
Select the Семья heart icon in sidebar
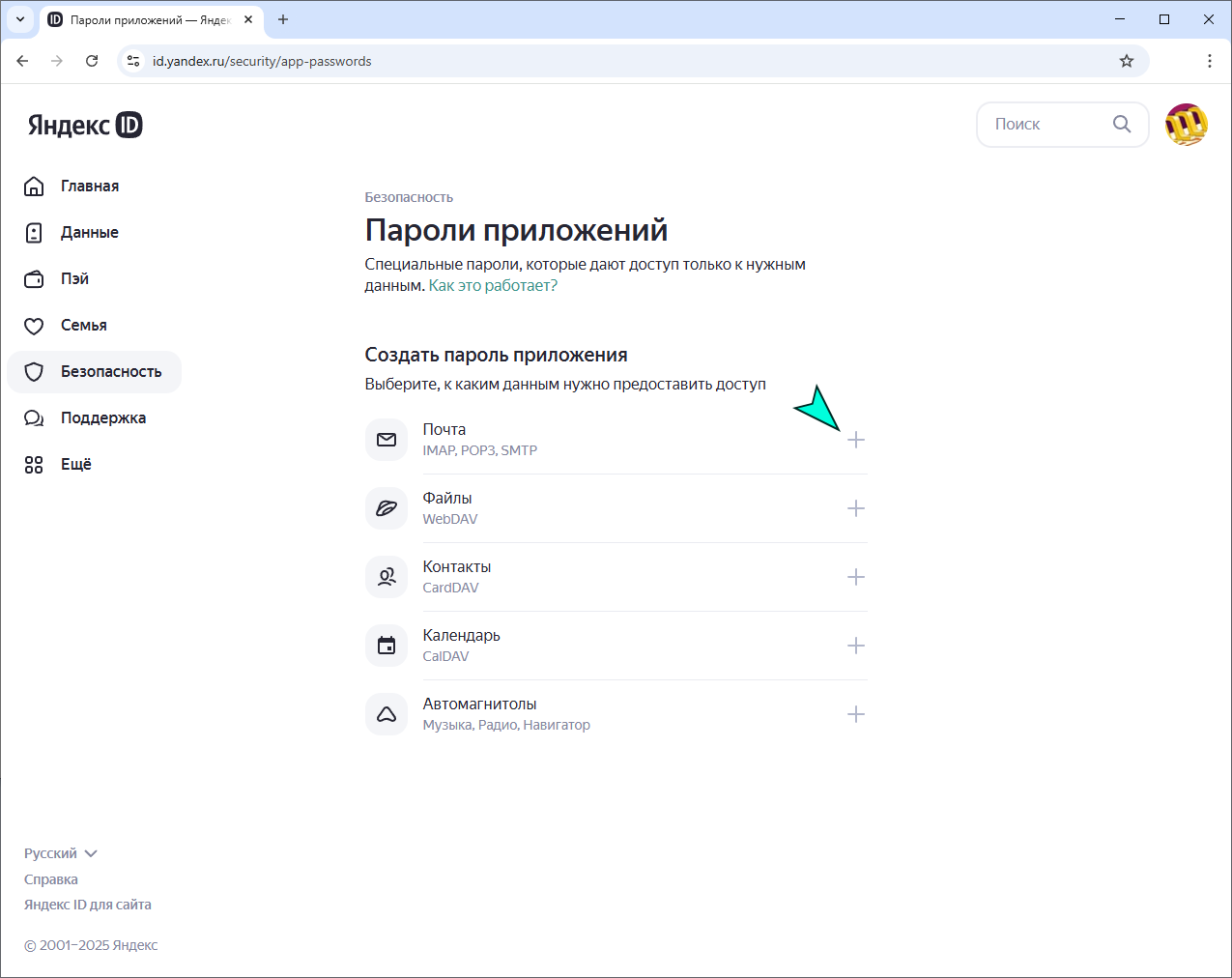(x=35, y=325)
